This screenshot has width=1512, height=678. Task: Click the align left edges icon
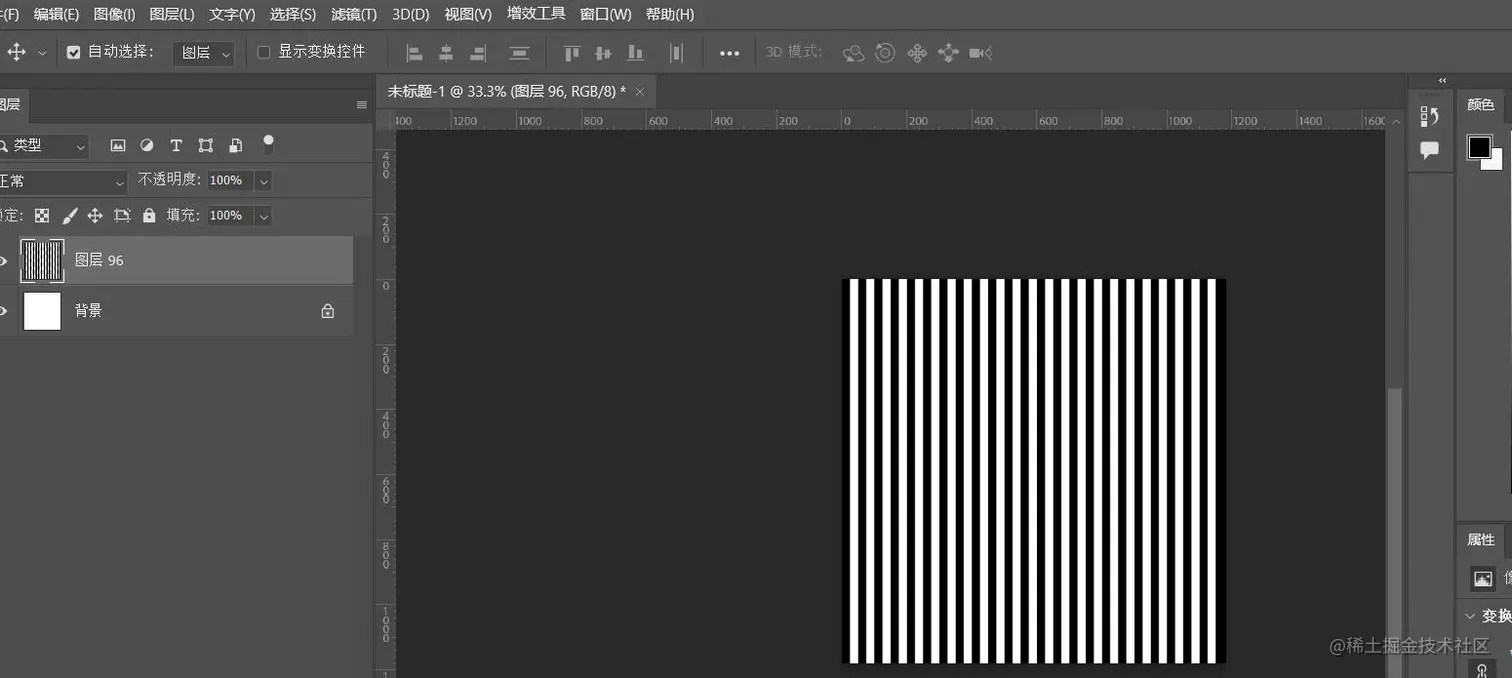click(x=414, y=52)
